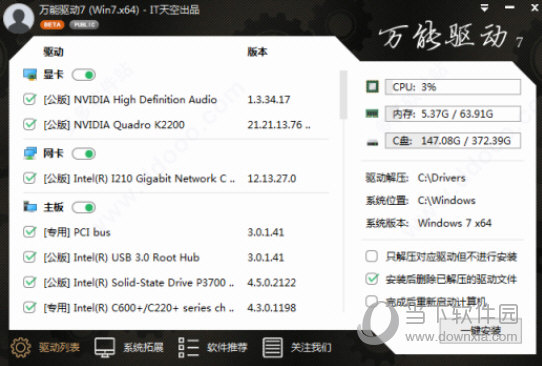Click the 主板 motherboard category icon
This screenshot has width=542, height=366.
pyautogui.click(x=30, y=207)
